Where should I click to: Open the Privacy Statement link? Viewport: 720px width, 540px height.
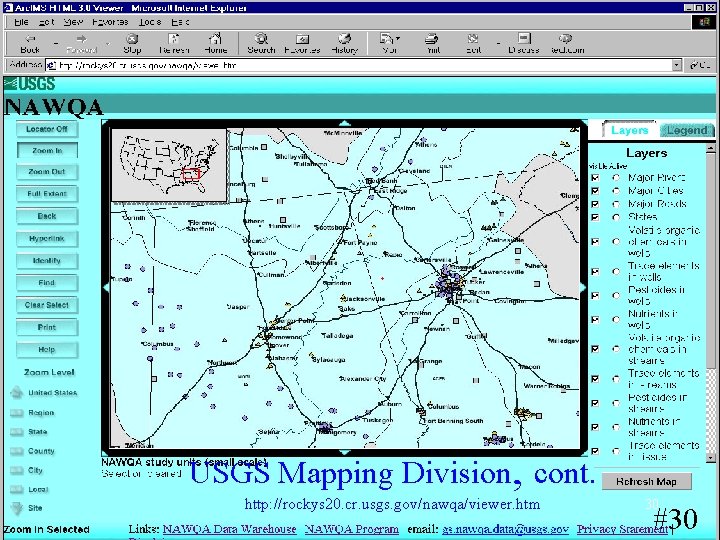click(x=623, y=529)
